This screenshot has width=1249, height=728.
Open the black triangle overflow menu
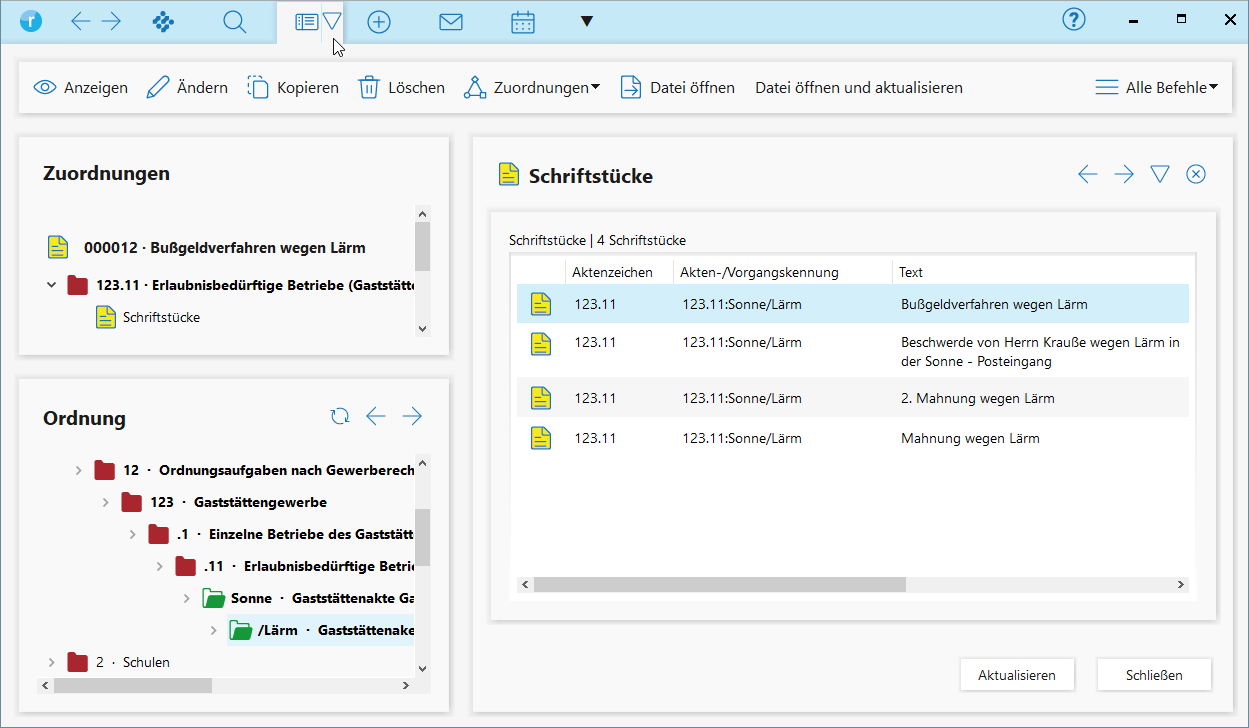click(587, 22)
